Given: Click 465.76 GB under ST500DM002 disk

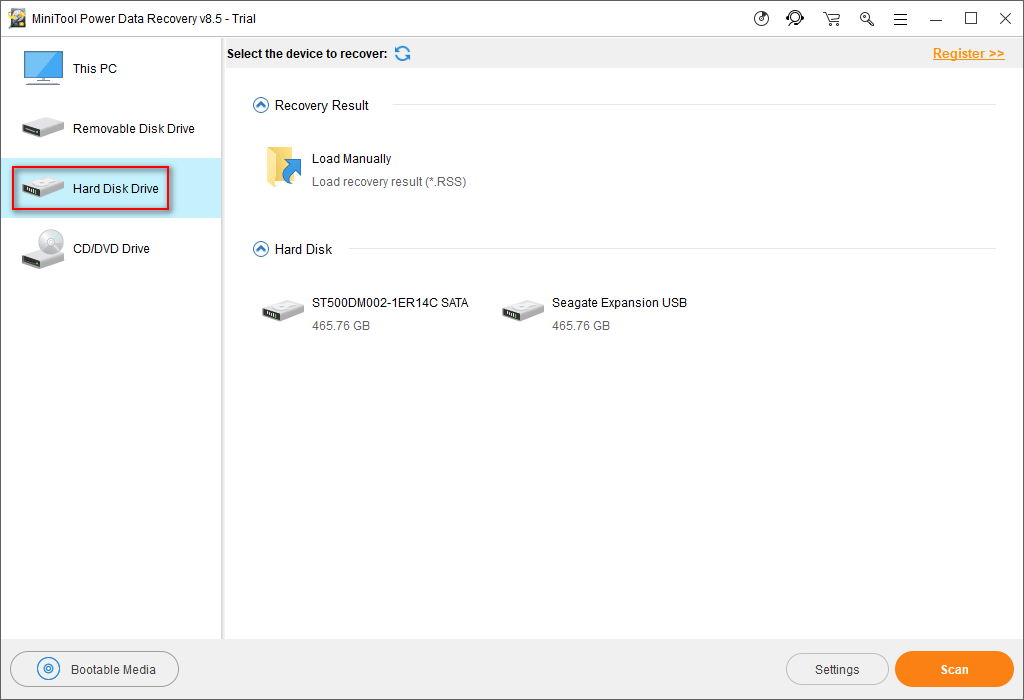Looking at the screenshot, I should pos(341,325).
